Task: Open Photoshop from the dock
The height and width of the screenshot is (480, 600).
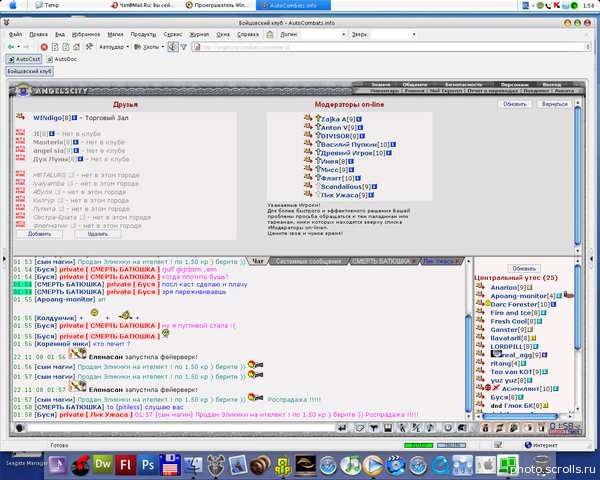Action: coord(147,464)
